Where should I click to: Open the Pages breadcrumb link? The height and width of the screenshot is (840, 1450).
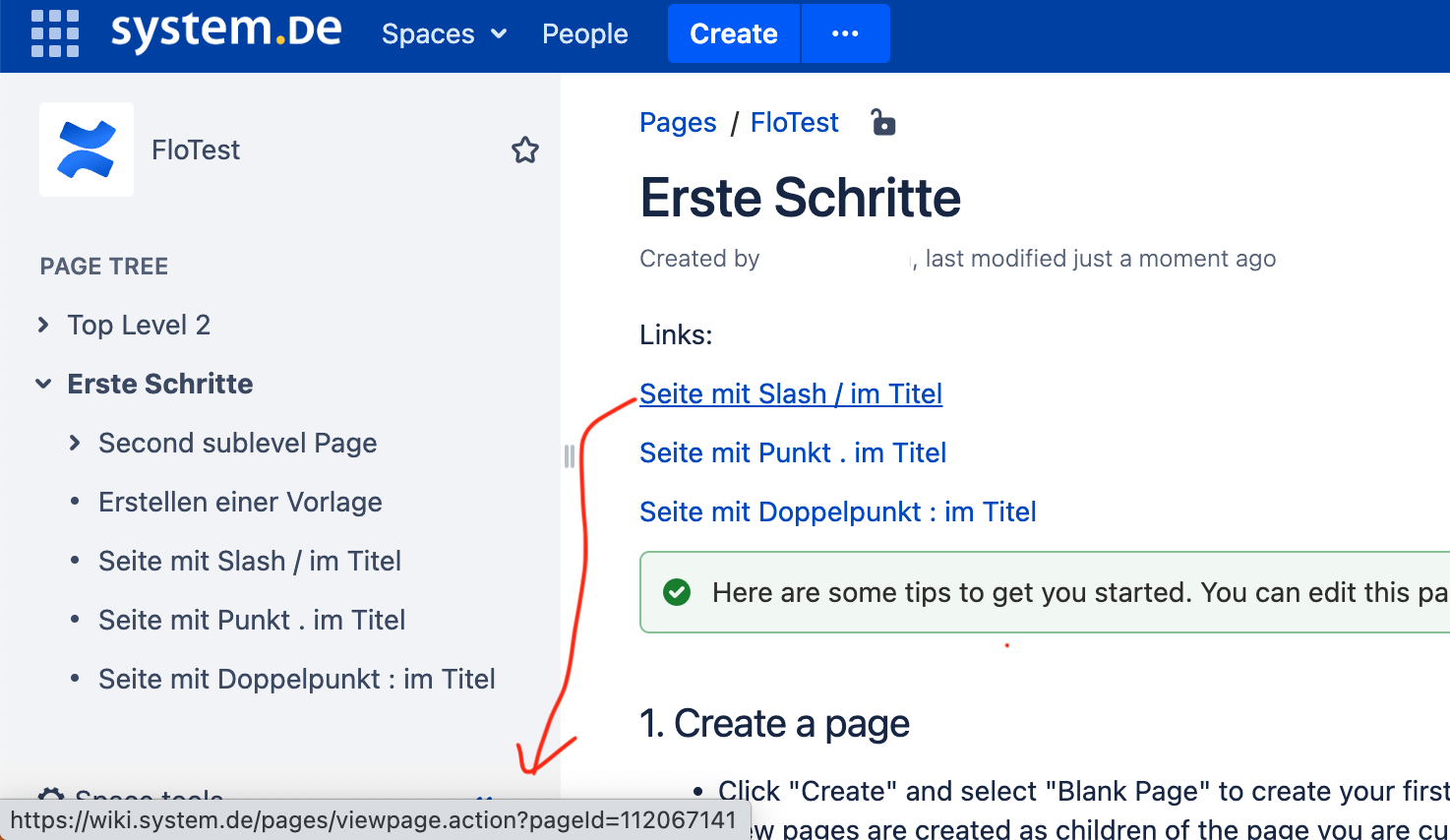tap(678, 122)
